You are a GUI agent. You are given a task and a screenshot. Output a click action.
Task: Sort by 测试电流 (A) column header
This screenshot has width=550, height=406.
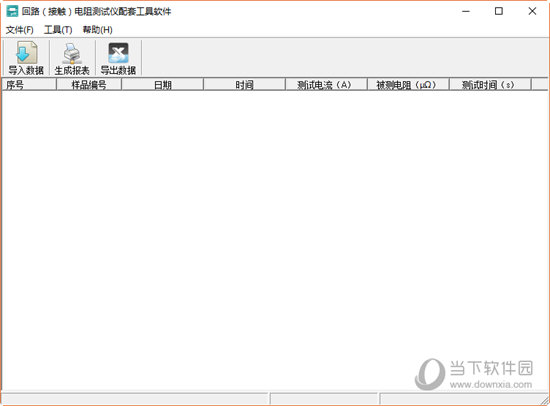(326, 85)
